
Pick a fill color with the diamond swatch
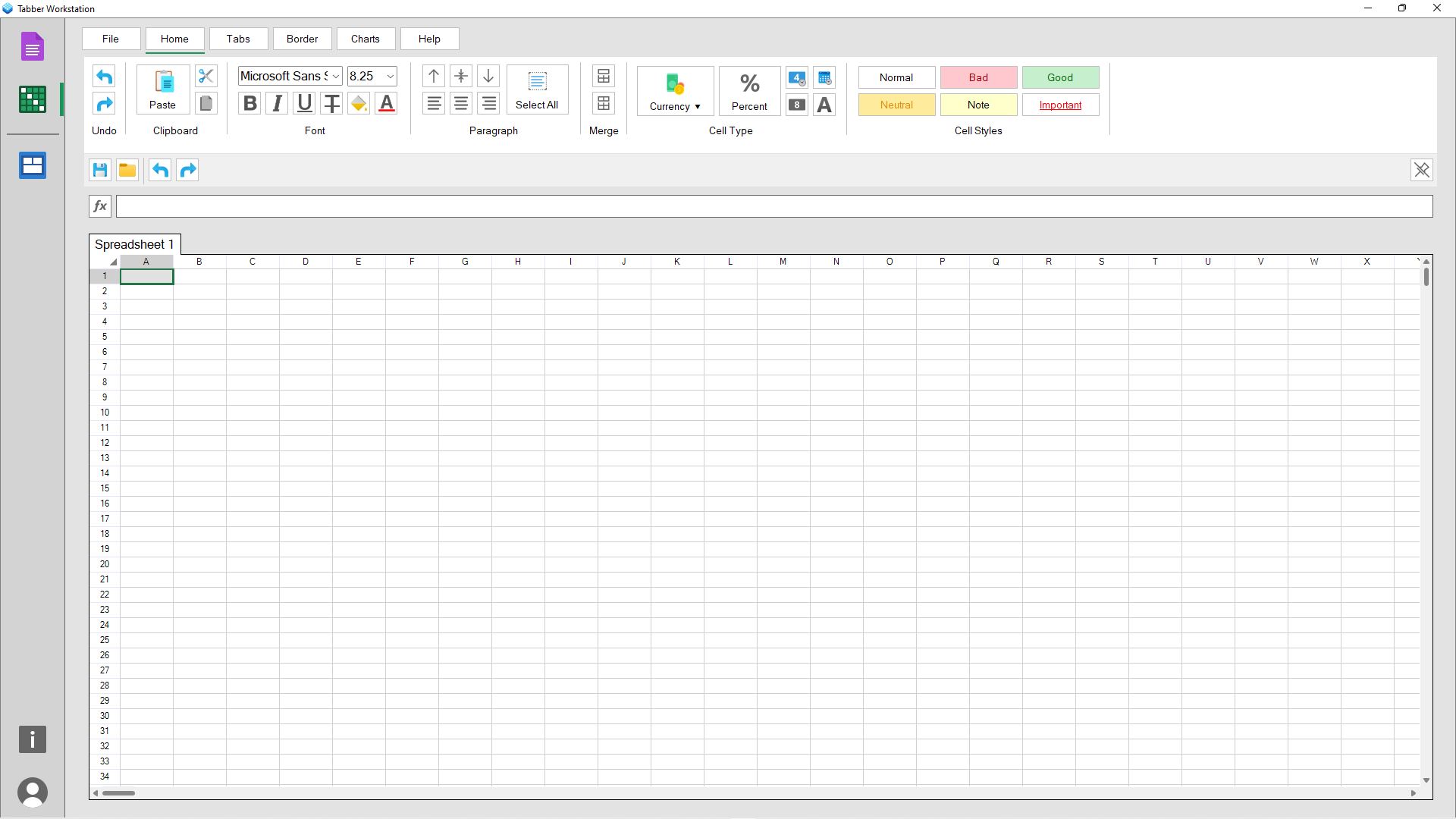point(358,103)
